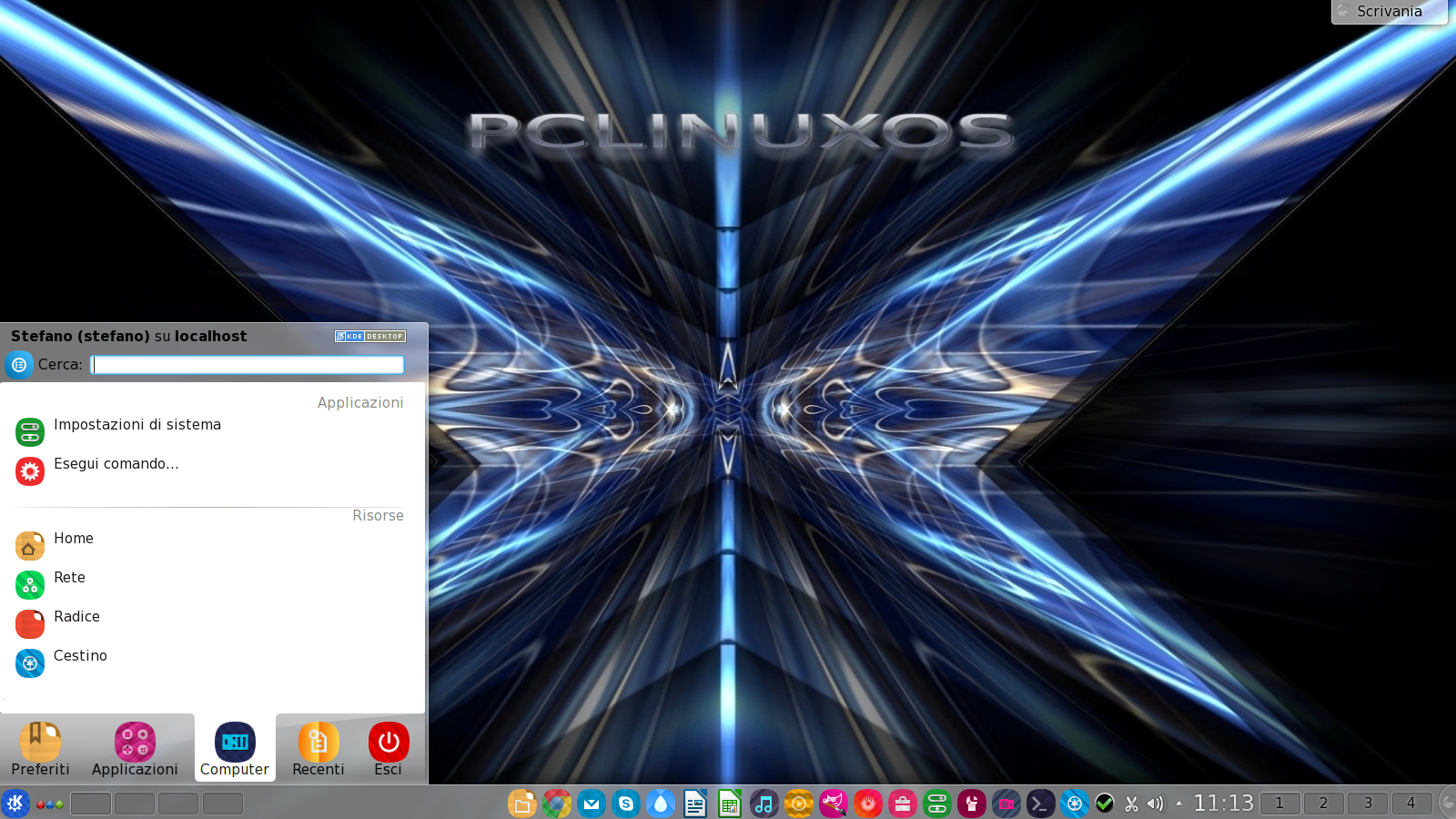Open LibreOffice Calc spreadsheet icon
This screenshot has height=819, width=1456.
[729, 804]
